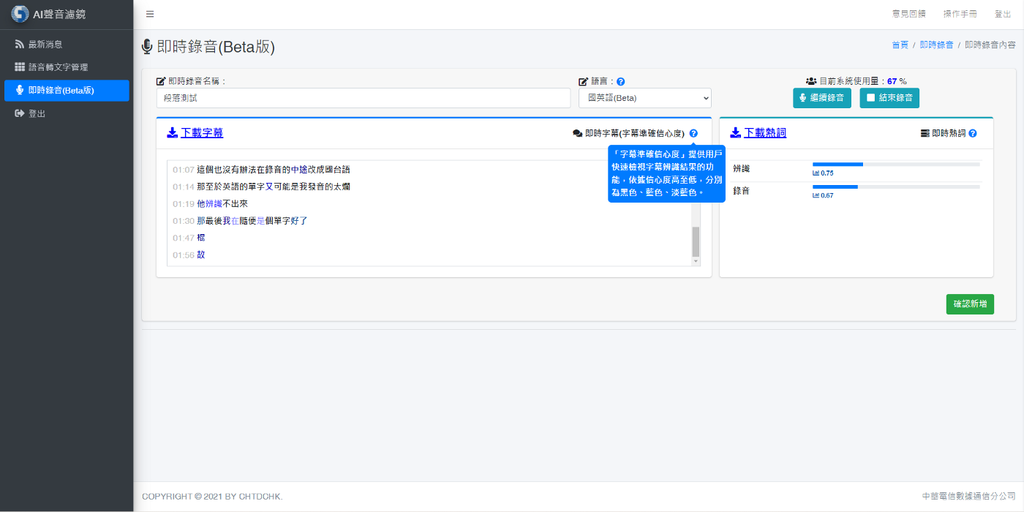Click the users icon beside 目前系統使用量
Viewport: 1024px width, 512px height.
[x=811, y=82]
